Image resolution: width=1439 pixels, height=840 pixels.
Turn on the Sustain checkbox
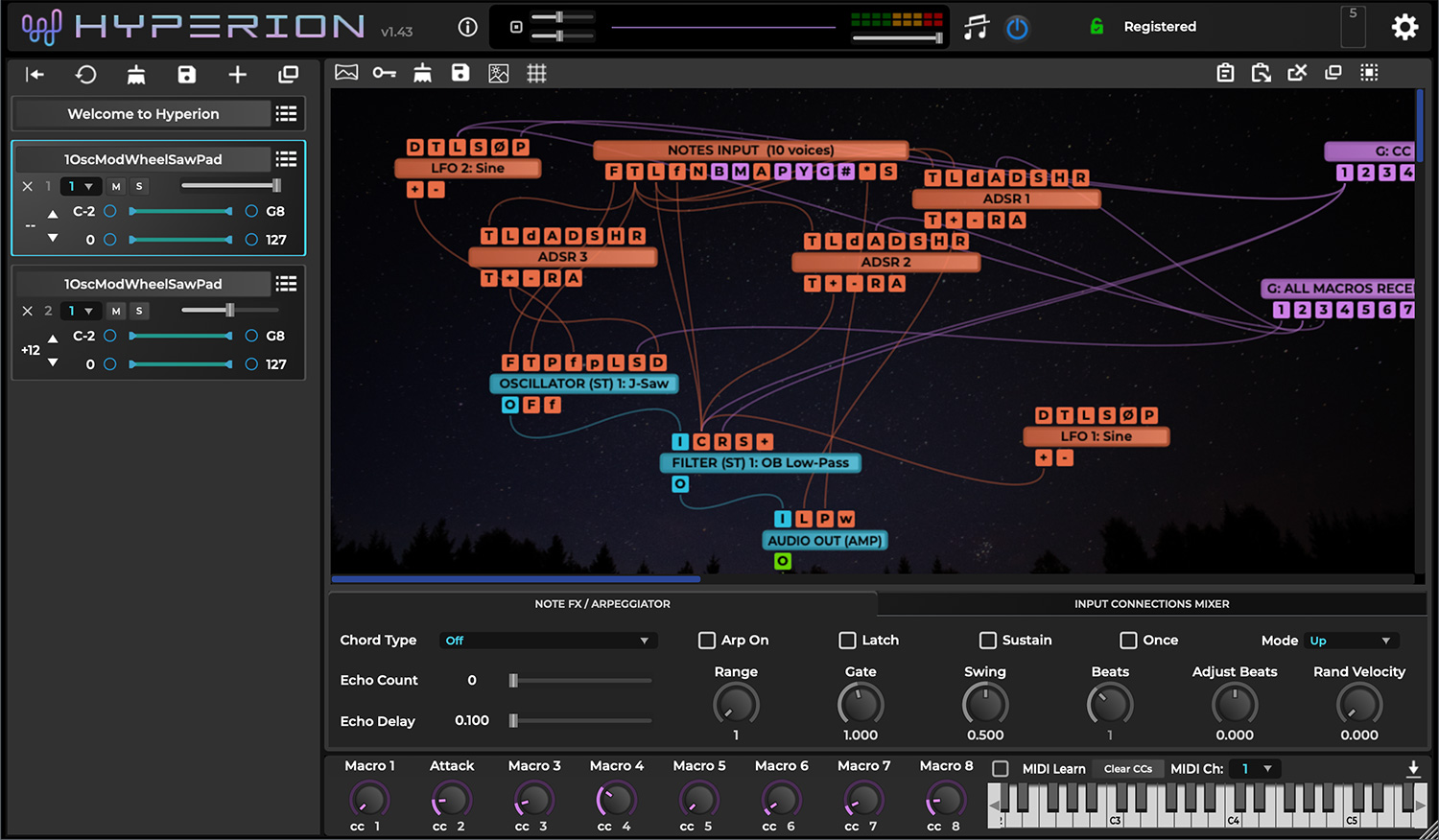(x=988, y=640)
